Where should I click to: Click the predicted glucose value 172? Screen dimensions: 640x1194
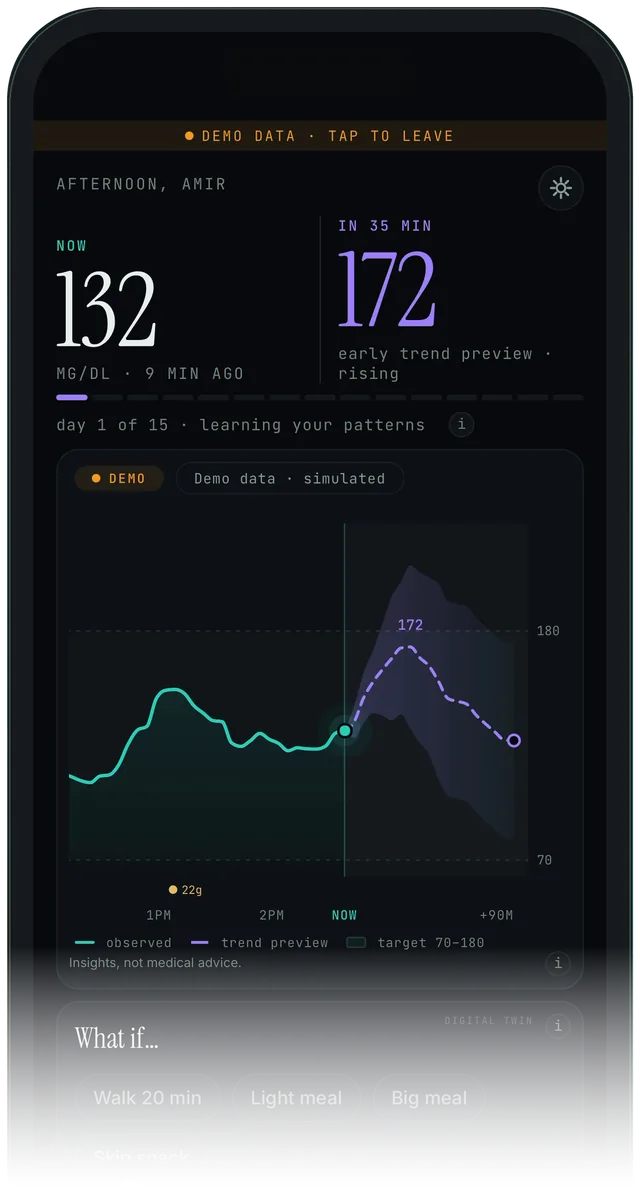[387, 289]
